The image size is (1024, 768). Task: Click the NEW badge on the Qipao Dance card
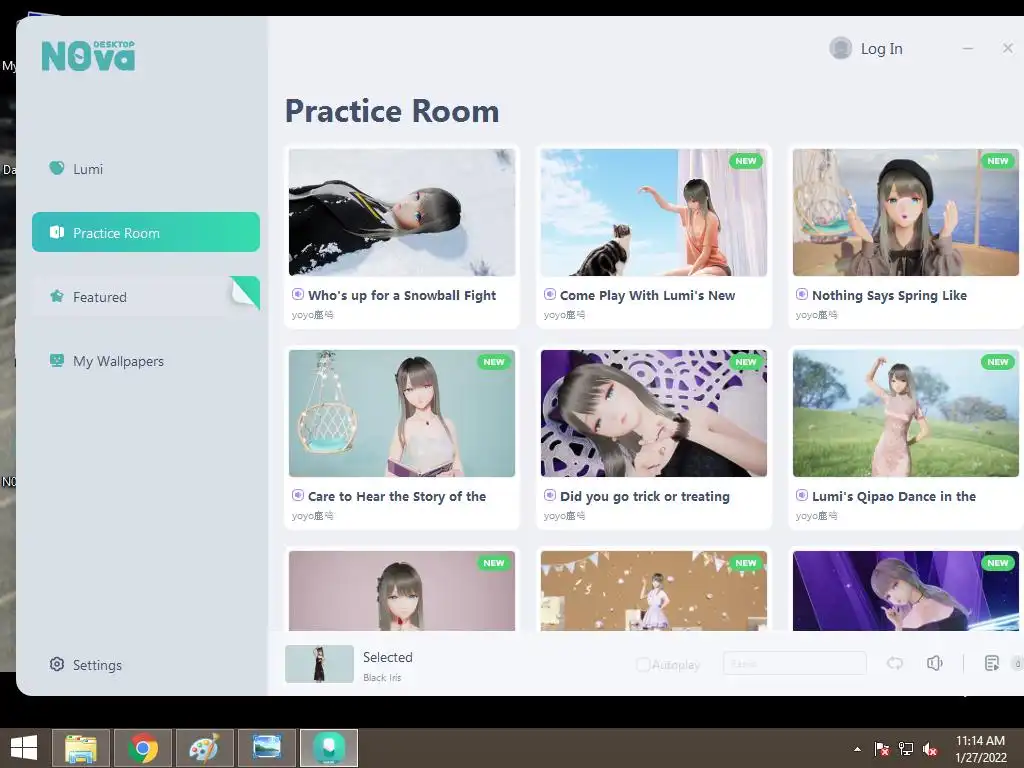click(998, 362)
